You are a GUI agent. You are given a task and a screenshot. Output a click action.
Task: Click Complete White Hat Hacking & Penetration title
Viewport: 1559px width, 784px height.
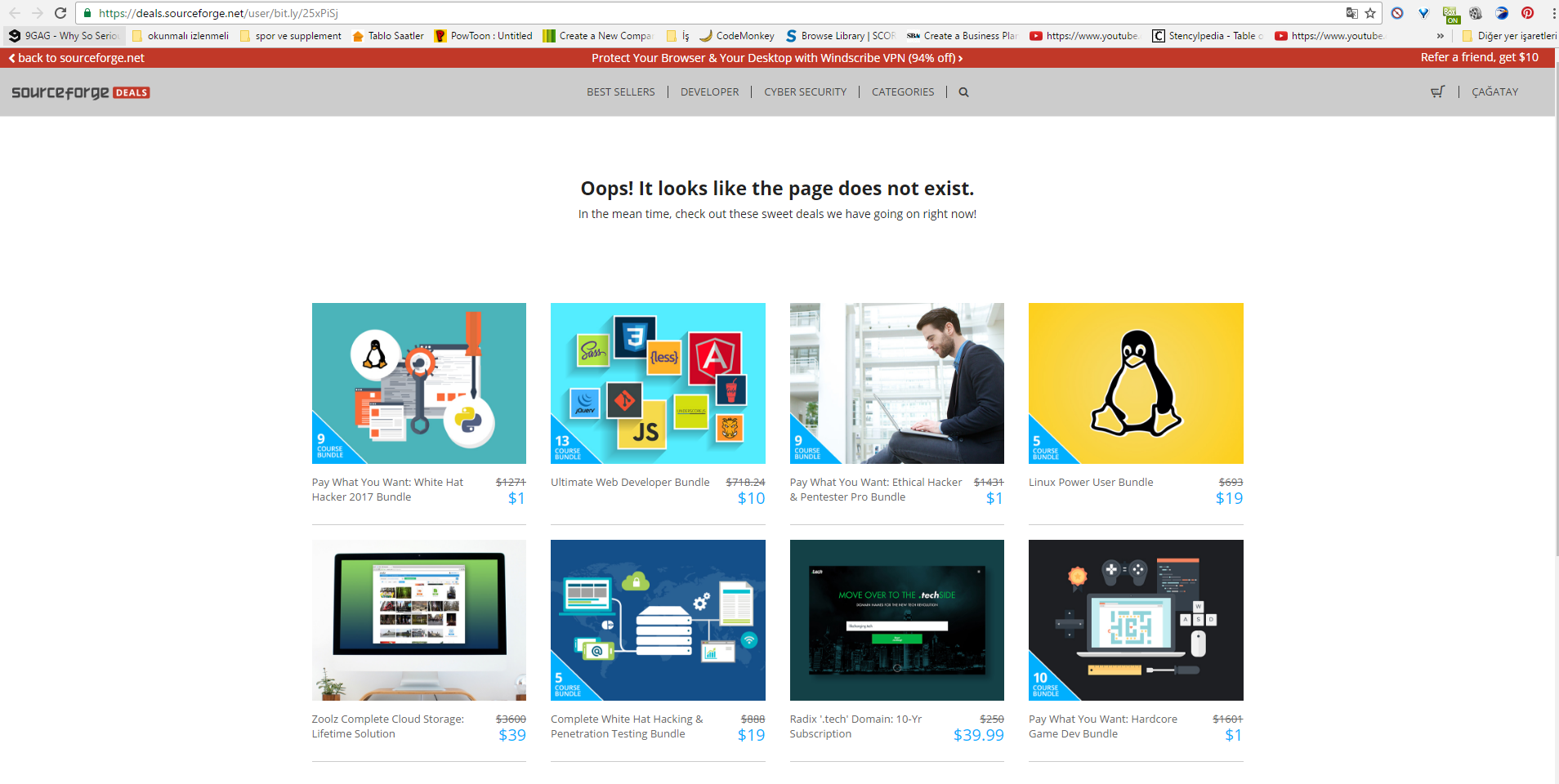click(x=627, y=726)
